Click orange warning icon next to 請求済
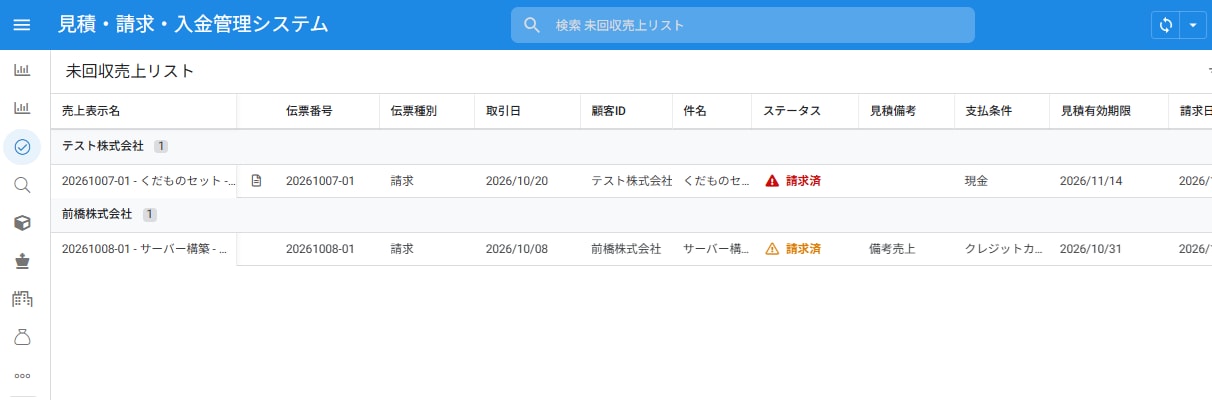1212x400 pixels. [771, 249]
